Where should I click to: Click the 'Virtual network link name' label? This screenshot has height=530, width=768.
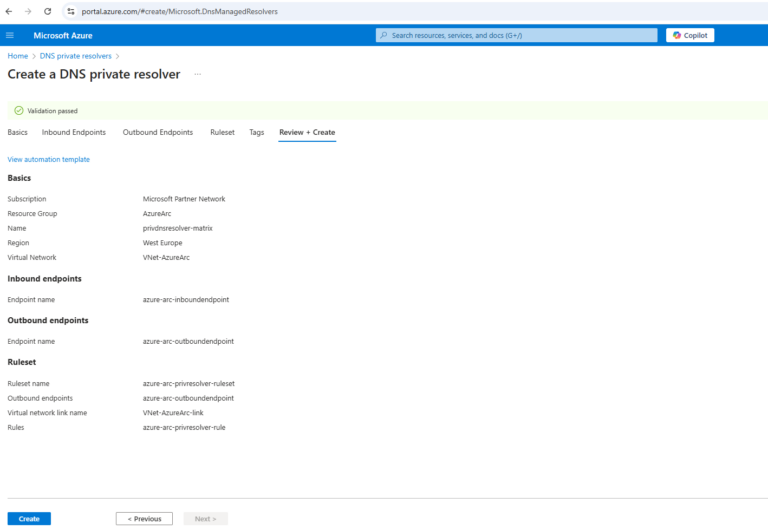(47, 413)
